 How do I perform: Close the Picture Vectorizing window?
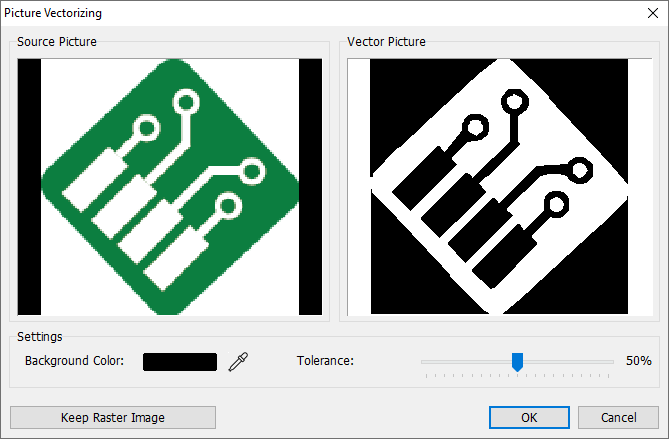pos(653,13)
